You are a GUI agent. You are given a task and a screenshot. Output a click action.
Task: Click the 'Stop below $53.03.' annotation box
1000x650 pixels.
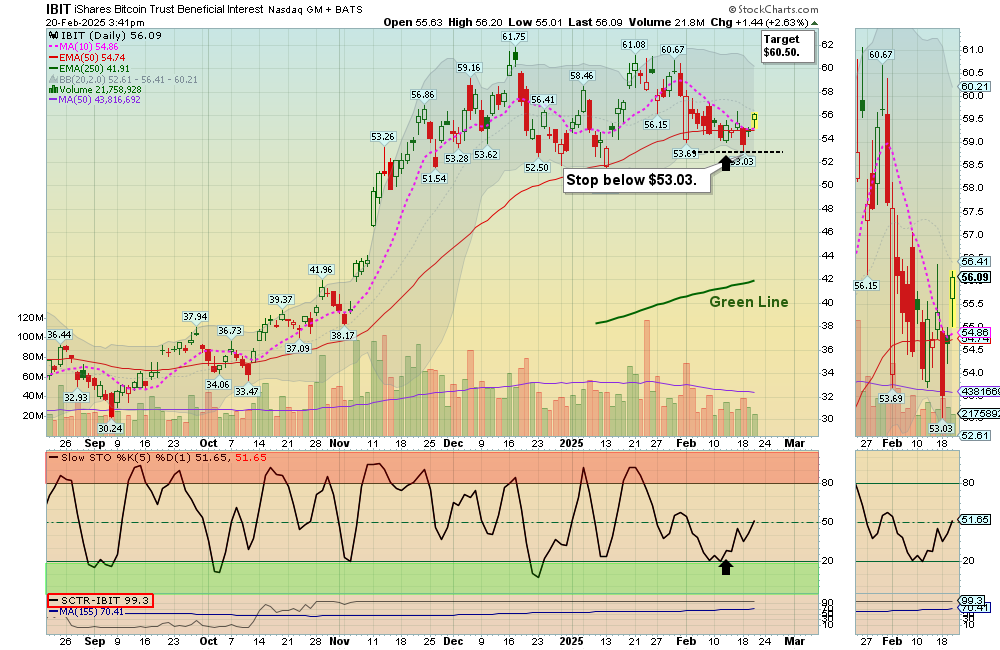click(x=637, y=180)
